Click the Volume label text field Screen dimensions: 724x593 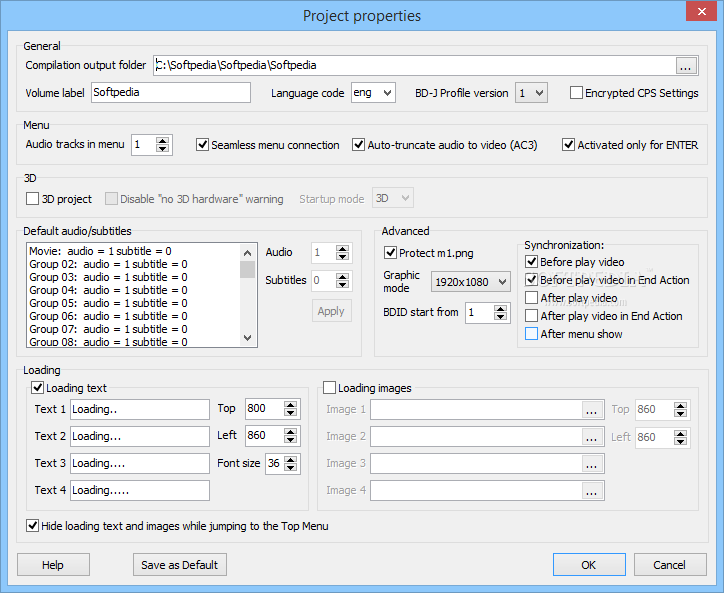(x=171, y=92)
